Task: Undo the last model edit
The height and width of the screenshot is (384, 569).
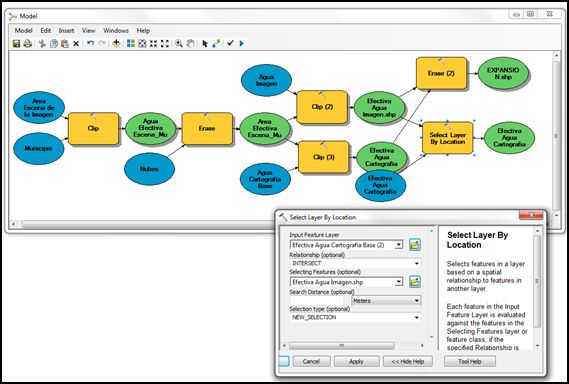Action: [x=90, y=44]
